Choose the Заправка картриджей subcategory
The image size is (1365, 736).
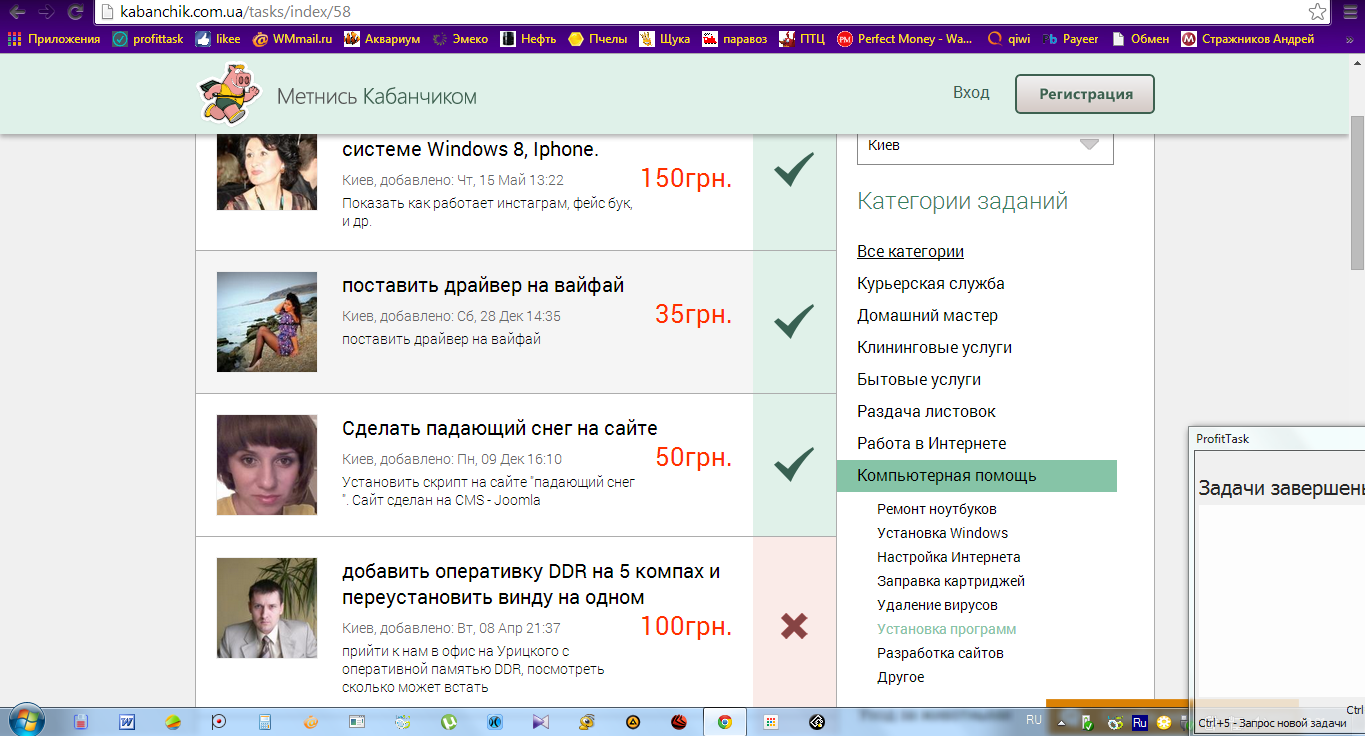[951, 581]
